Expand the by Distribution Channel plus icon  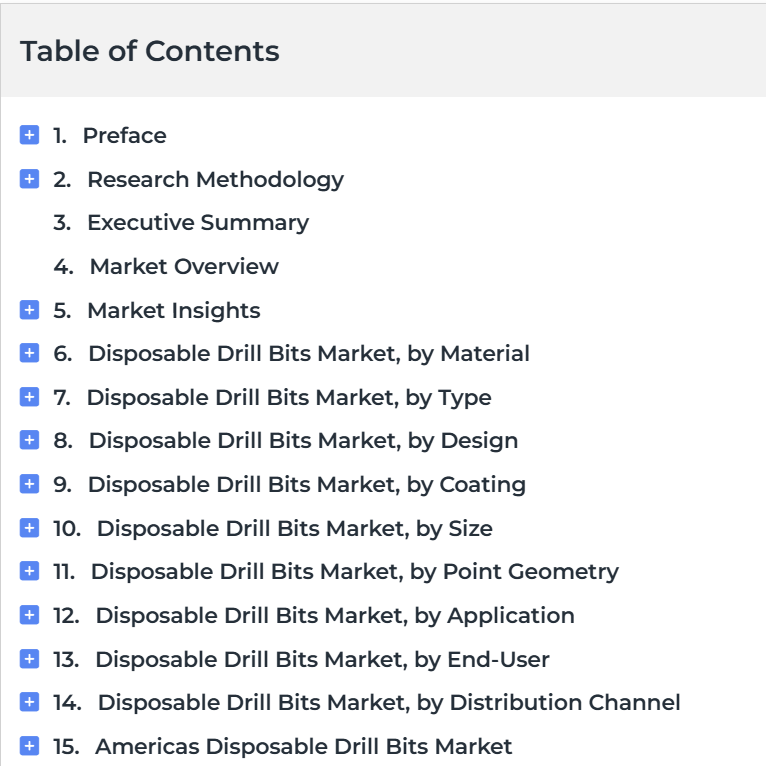pyautogui.click(x=29, y=702)
